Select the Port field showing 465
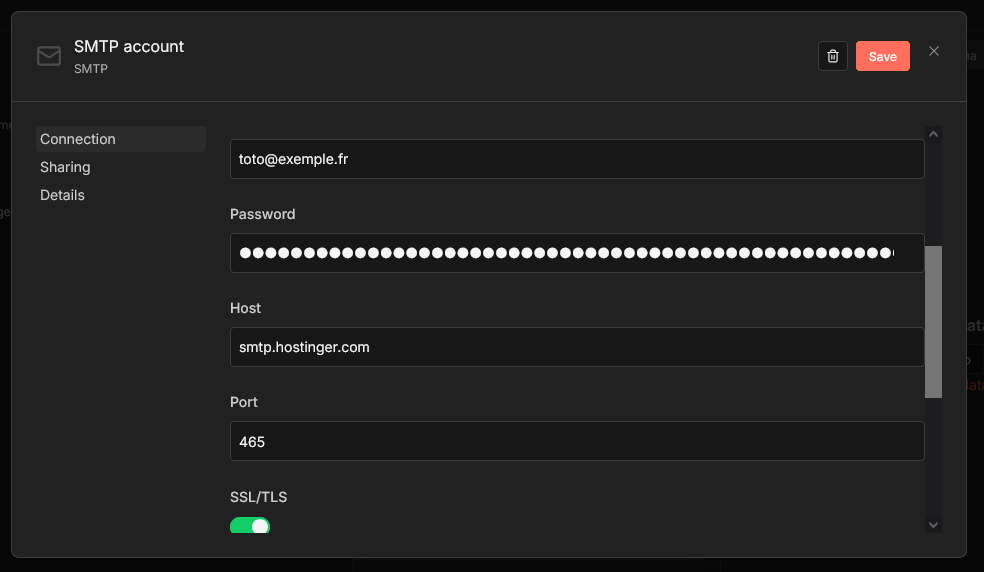984x572 pixels. point(577,441)
